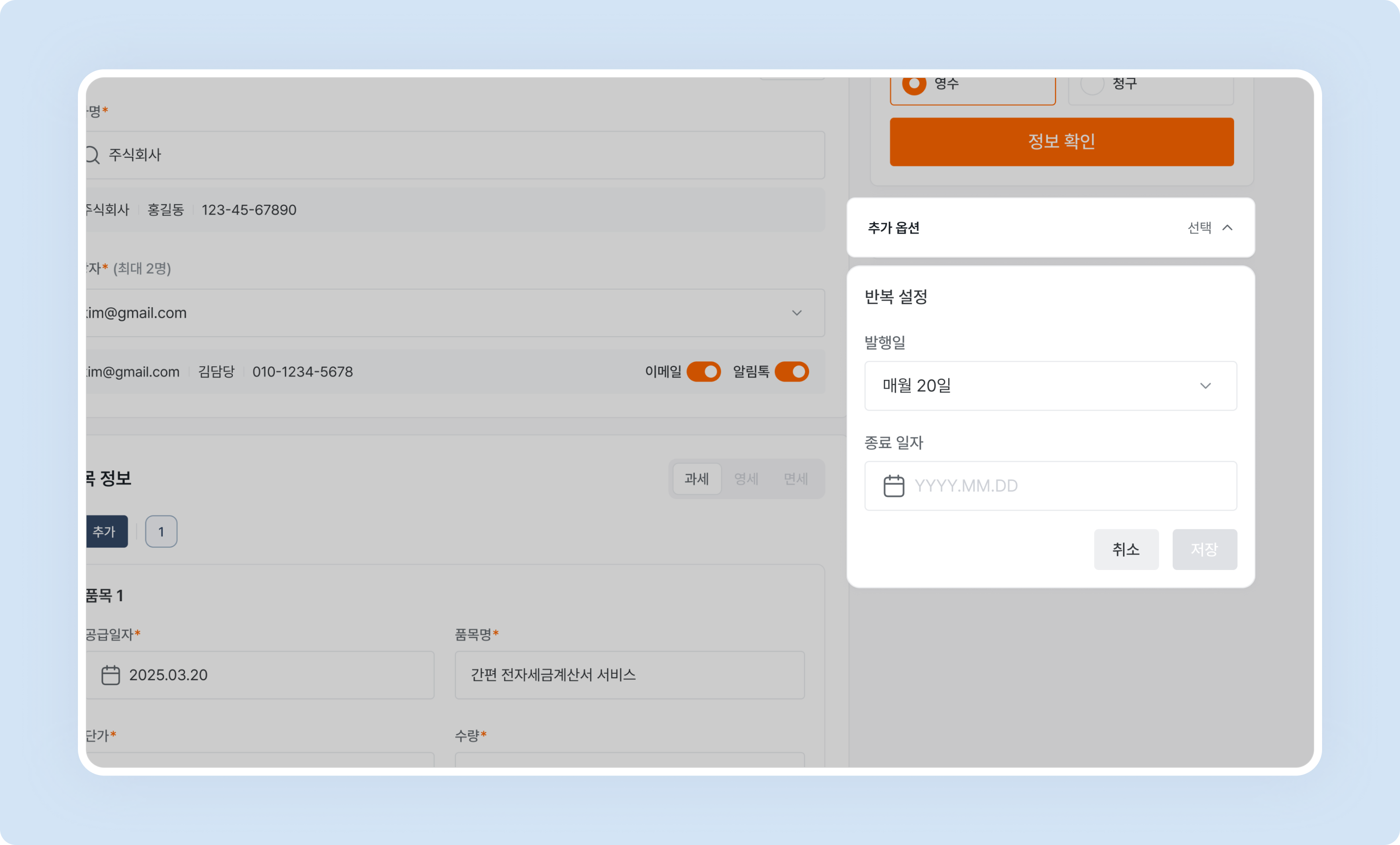The height and width of the screenshot is (845, 1400).
Task: Open the calendar icon beside 2025.03.20
Action: [x=110, y=675]
